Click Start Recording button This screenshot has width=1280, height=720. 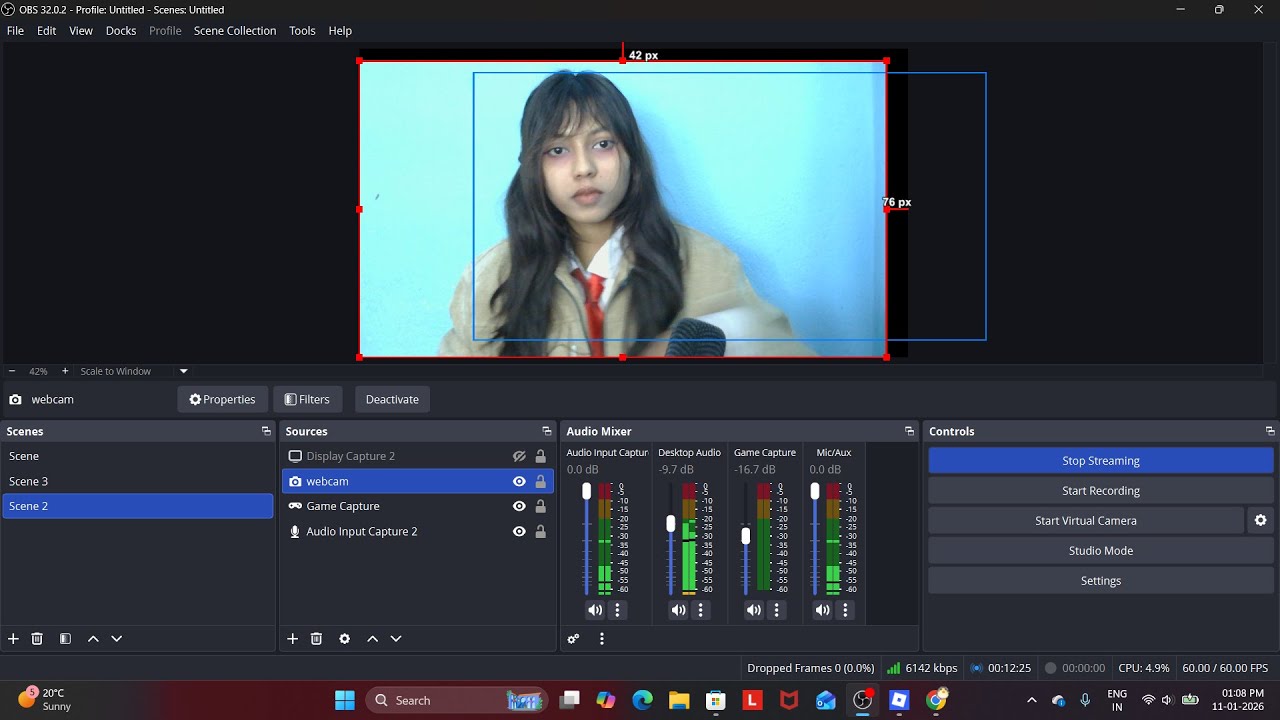(1101, 491)
